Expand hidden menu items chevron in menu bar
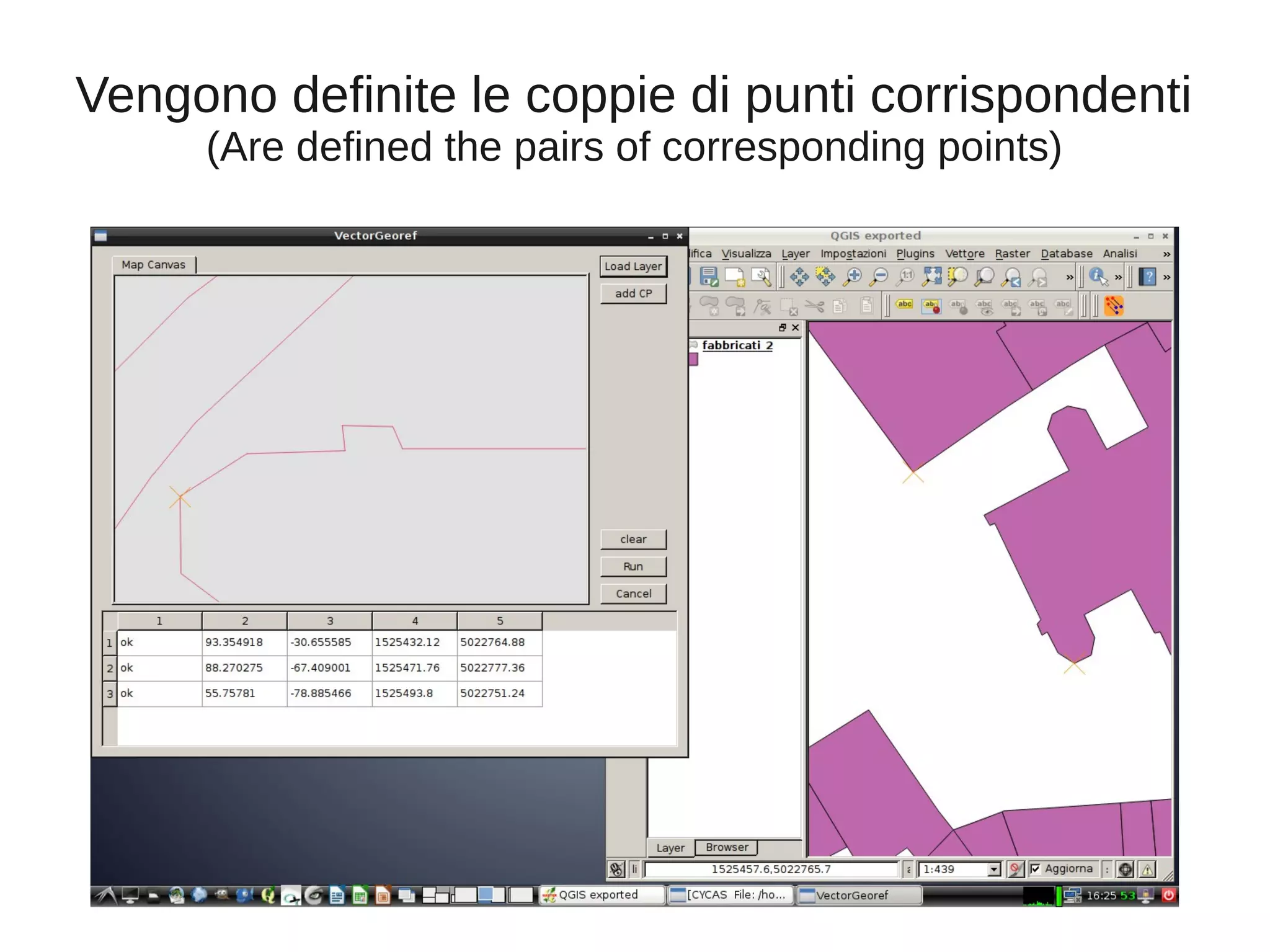 1166,254
